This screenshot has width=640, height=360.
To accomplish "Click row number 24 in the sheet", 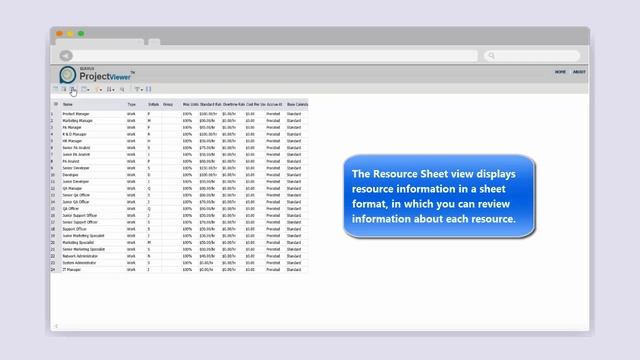I will tap(53, 270).
